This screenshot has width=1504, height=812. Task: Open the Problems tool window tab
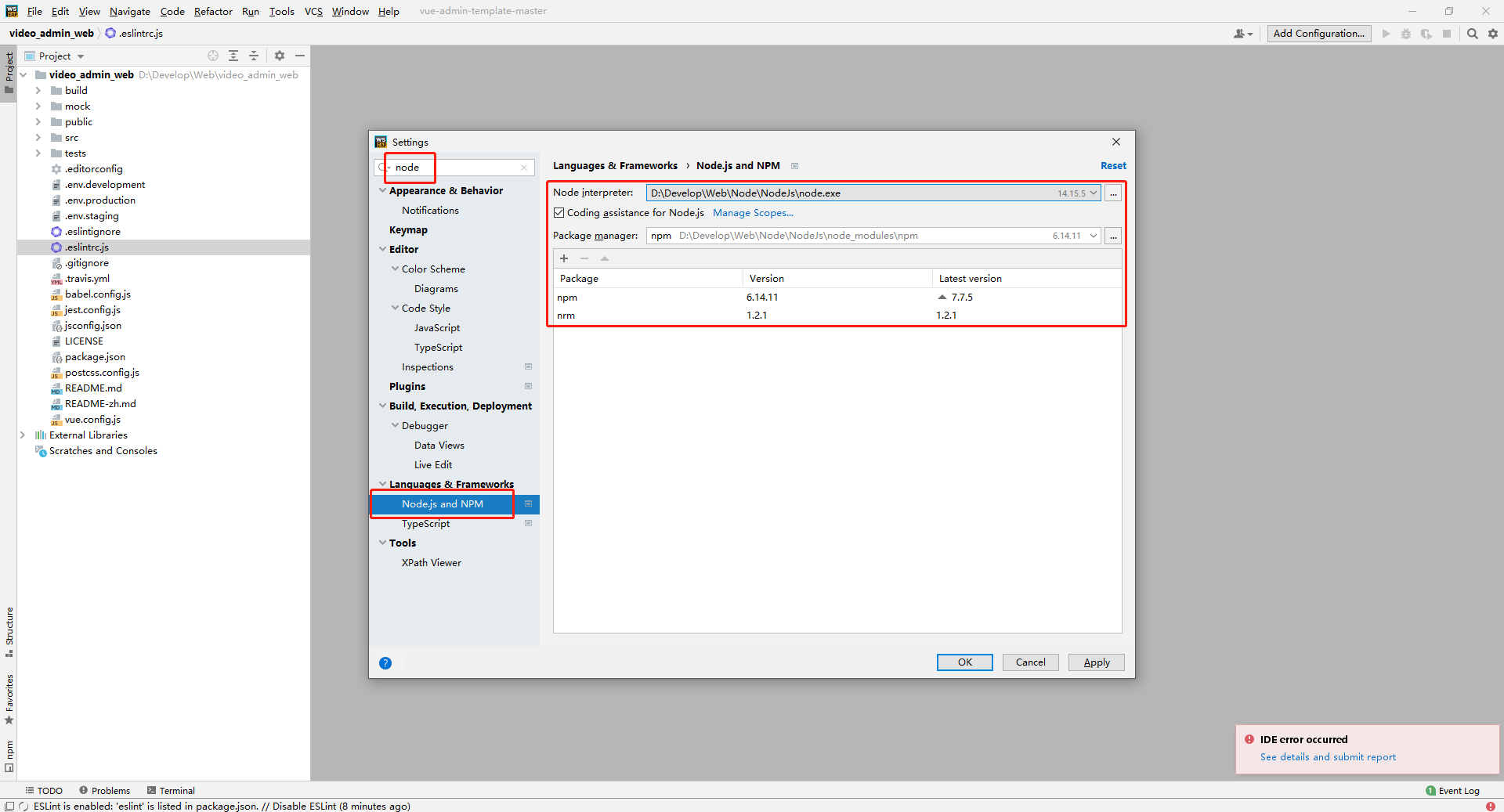pos(104,791)
